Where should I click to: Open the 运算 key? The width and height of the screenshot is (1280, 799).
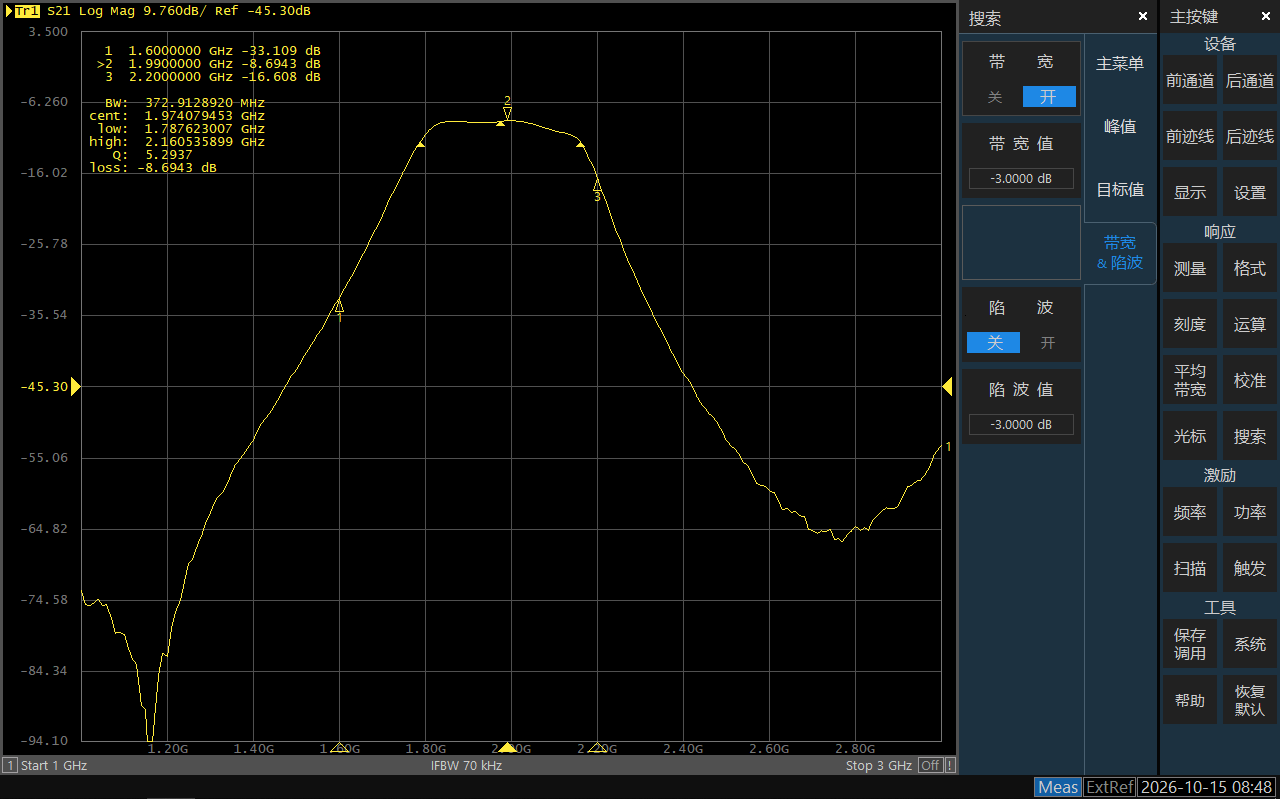pos(1250,325)
